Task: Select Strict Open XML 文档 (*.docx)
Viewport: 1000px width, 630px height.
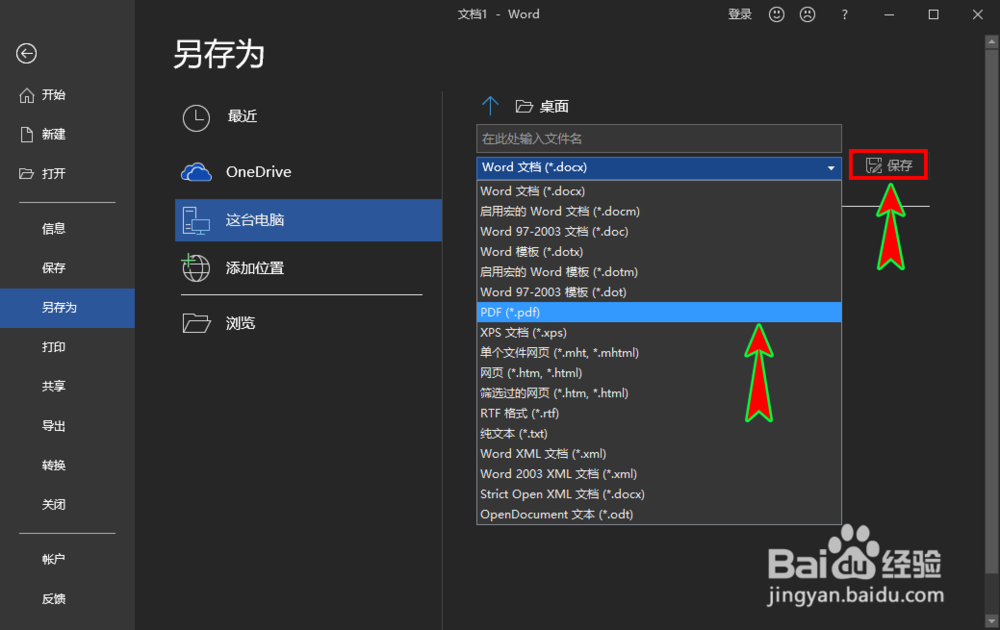Action: [659, 494]
